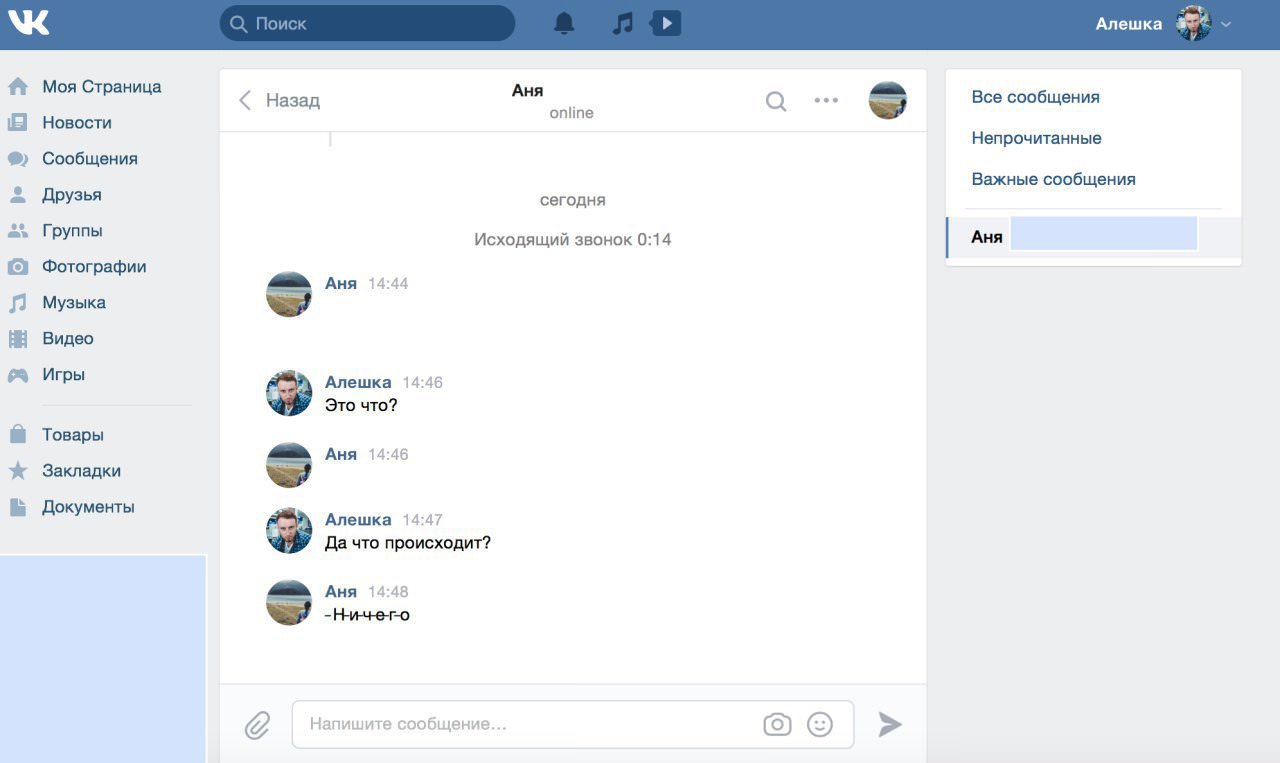The width and height of the screenshot is (1280, 763).
Task: Click the person icon beside Друзья
Action: click(x=18, y=195)
